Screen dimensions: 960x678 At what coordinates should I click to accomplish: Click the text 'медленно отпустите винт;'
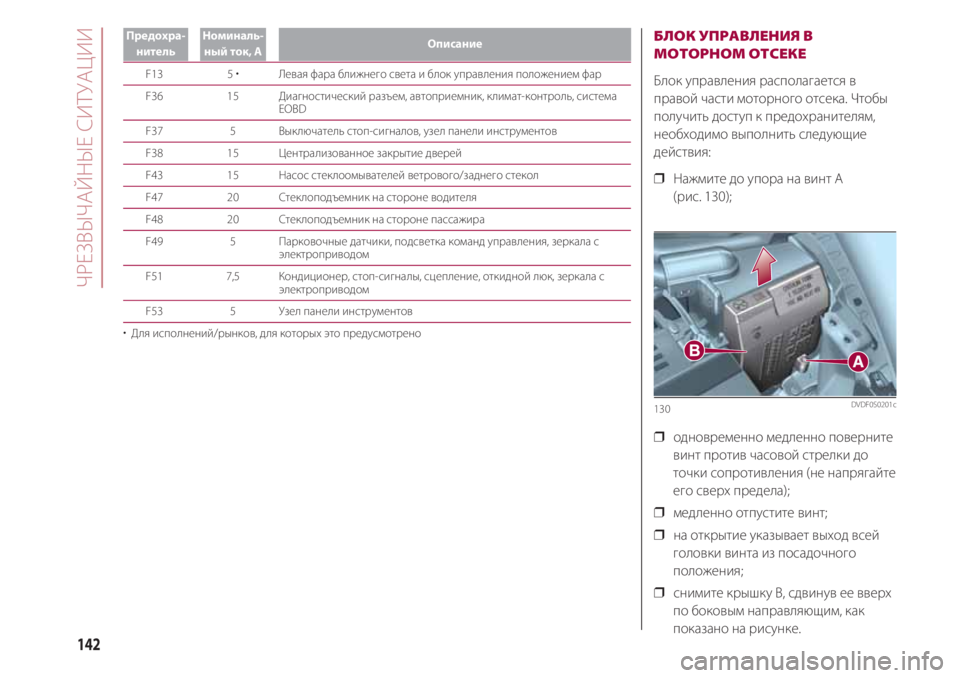[750, 513]
